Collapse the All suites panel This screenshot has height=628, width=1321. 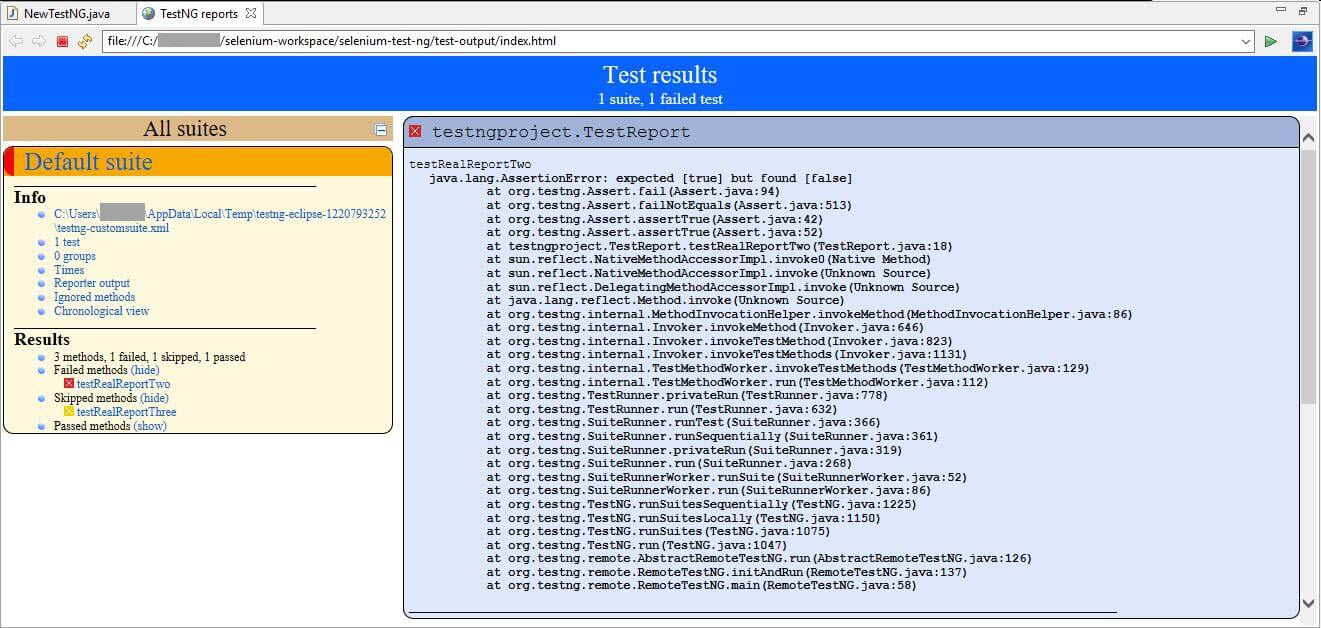coord(380,129)
